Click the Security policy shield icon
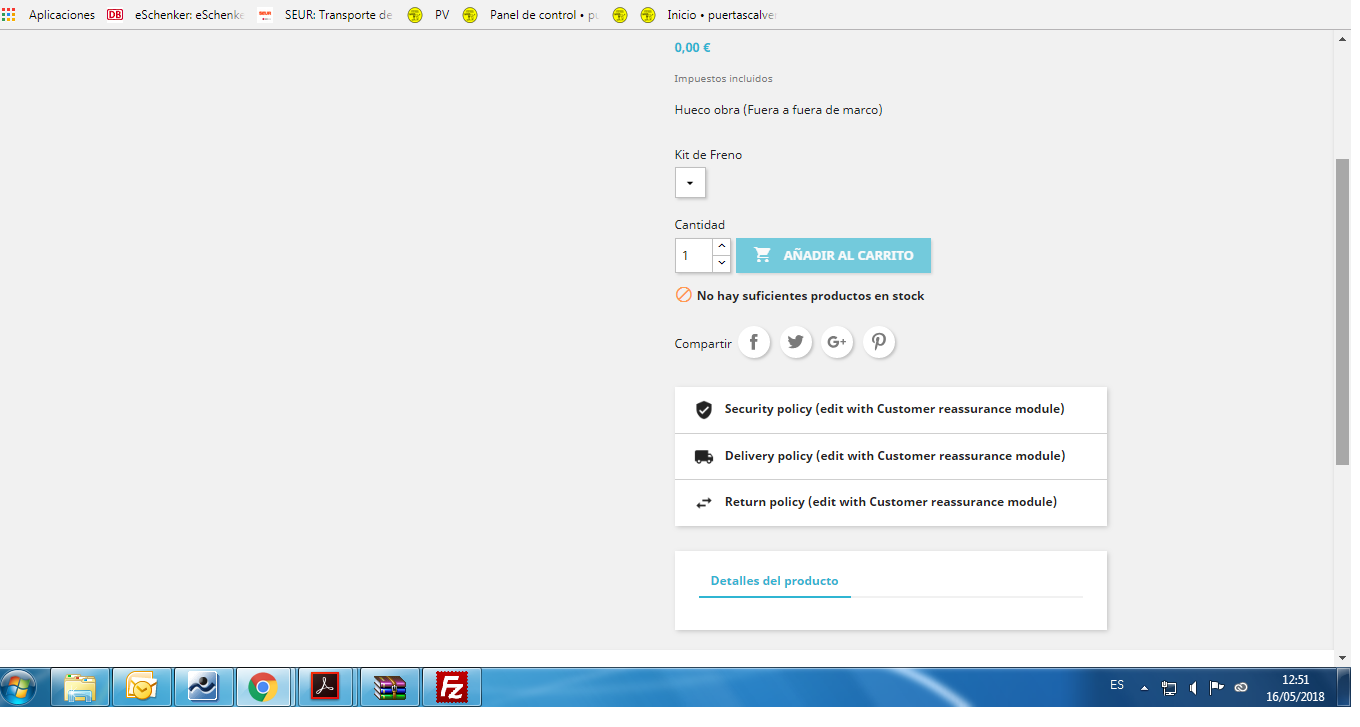Viewport: 1360px width, 727px height. pos(704,410)
